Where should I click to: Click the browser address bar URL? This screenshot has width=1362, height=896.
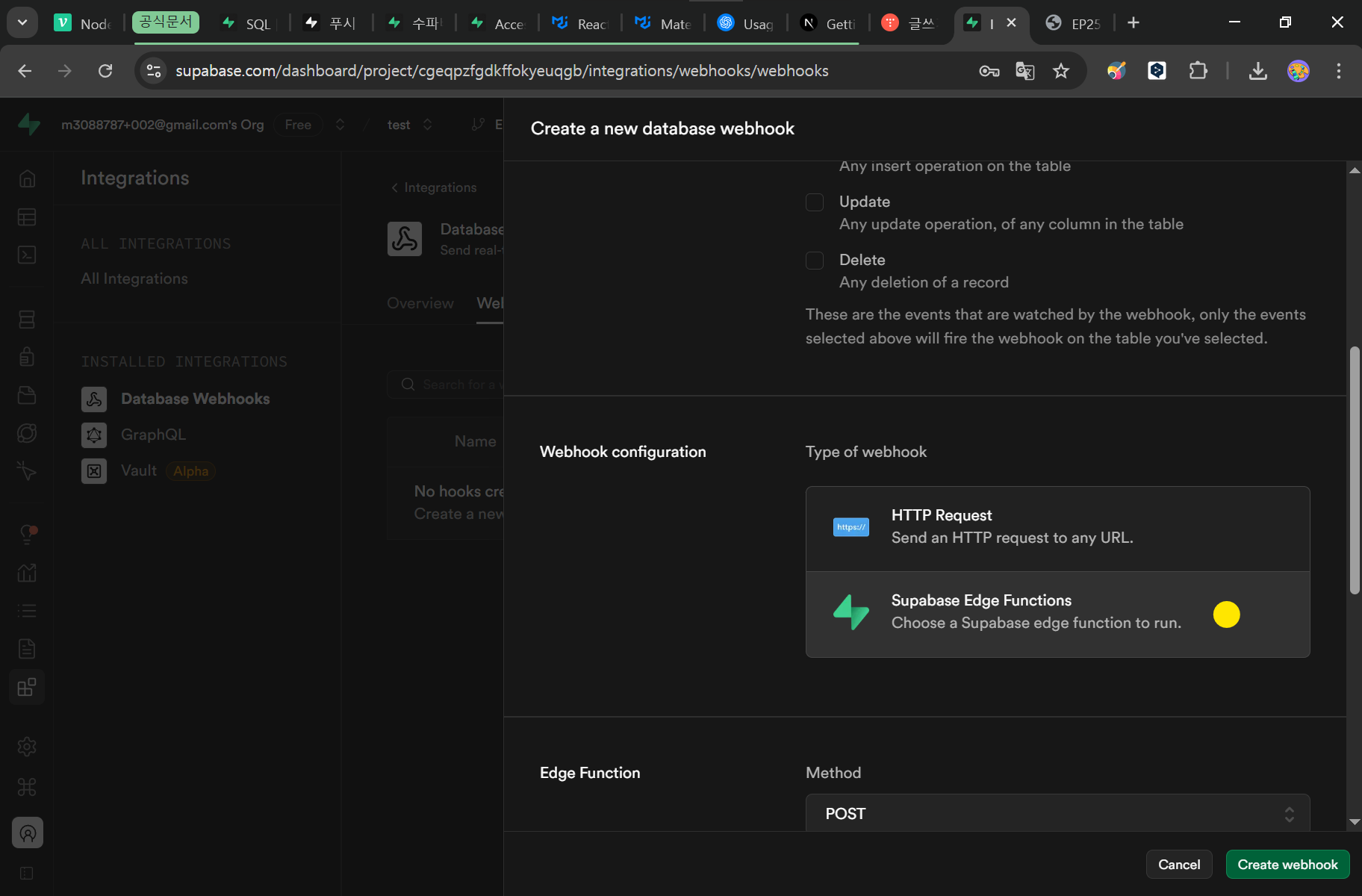(502, 71)
